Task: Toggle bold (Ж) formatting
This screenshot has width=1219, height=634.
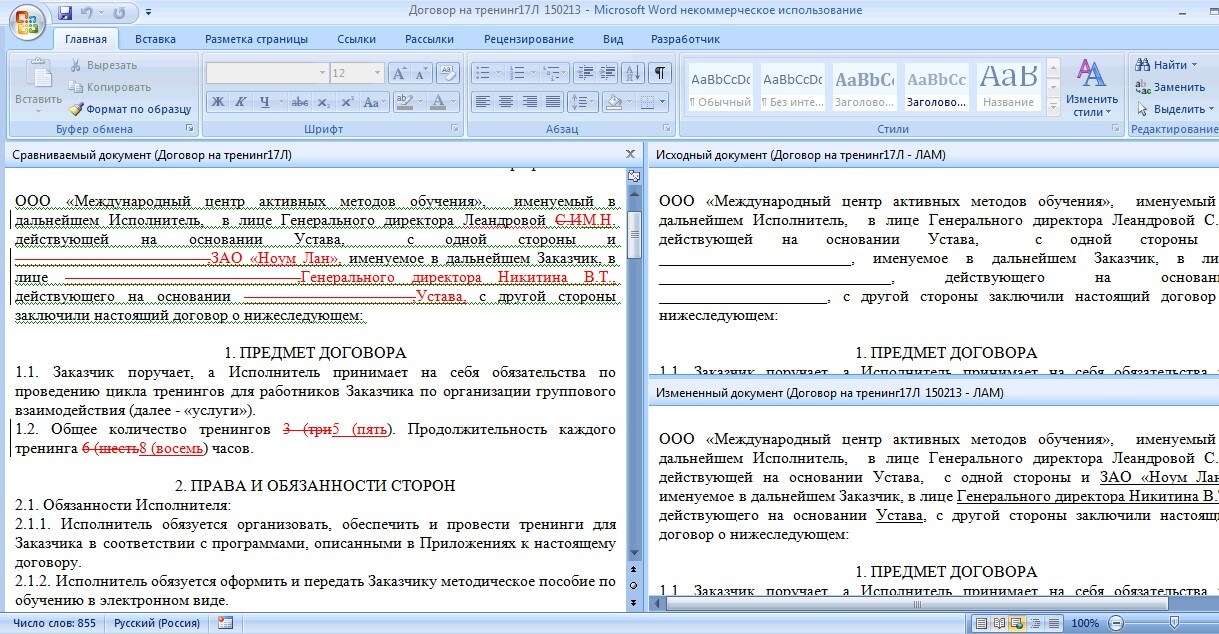Action: (x=217, y=102)
